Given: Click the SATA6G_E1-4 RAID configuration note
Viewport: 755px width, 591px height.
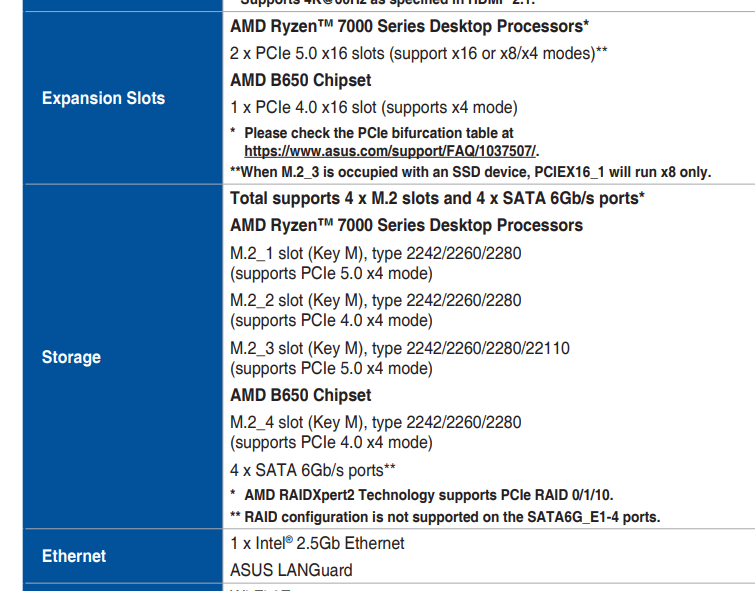Looking at the screenshot, I should coord(445,517).
